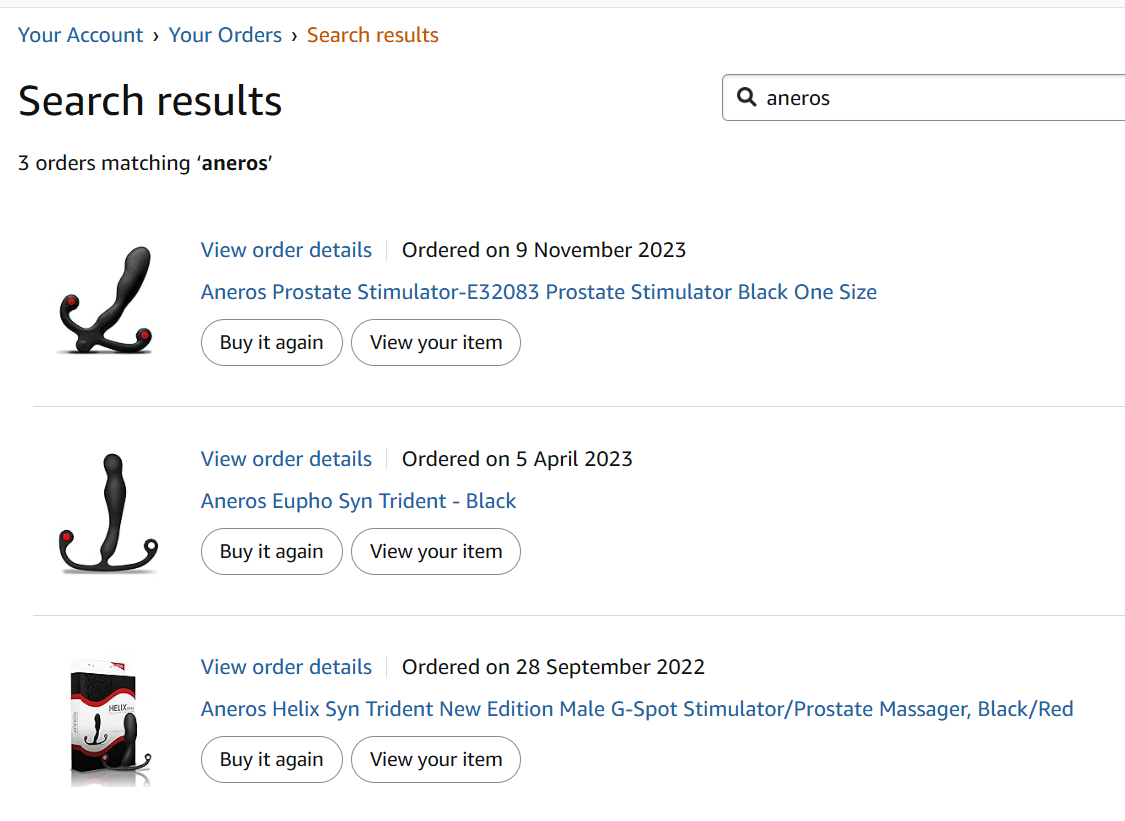Click the magnifier icon in the search box
Screen dimensions: 1125x821
pos(747,97)
